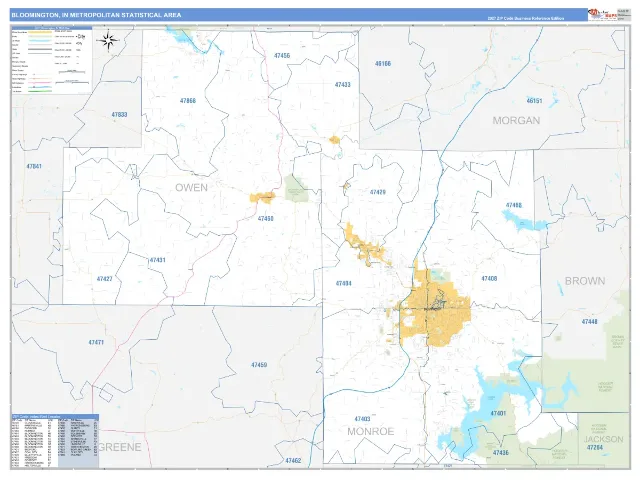Click the blue lake below 47468
The width and height of the screenshot is (640, 480).
[524, 222]
